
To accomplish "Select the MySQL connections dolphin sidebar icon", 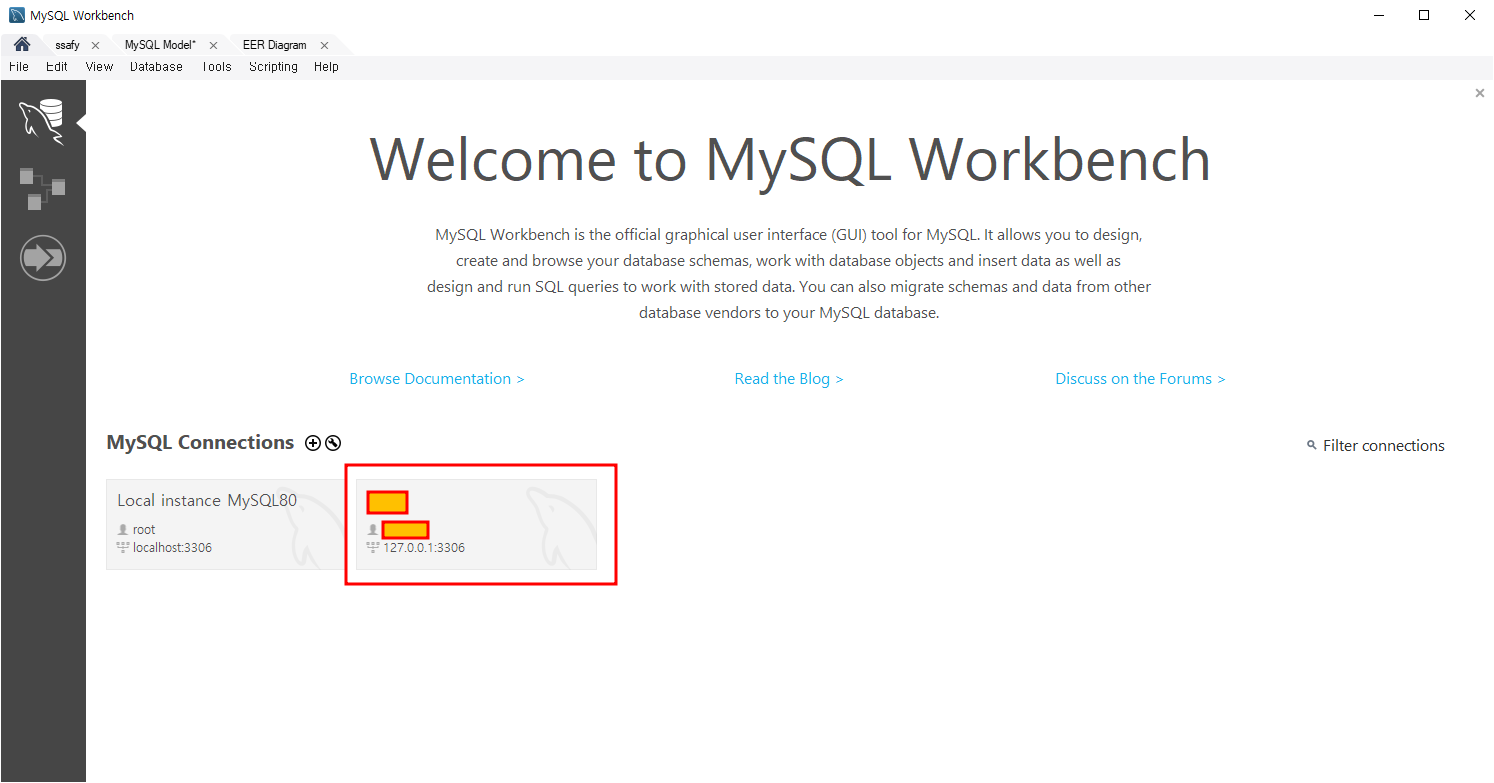I will coord(42,122).
